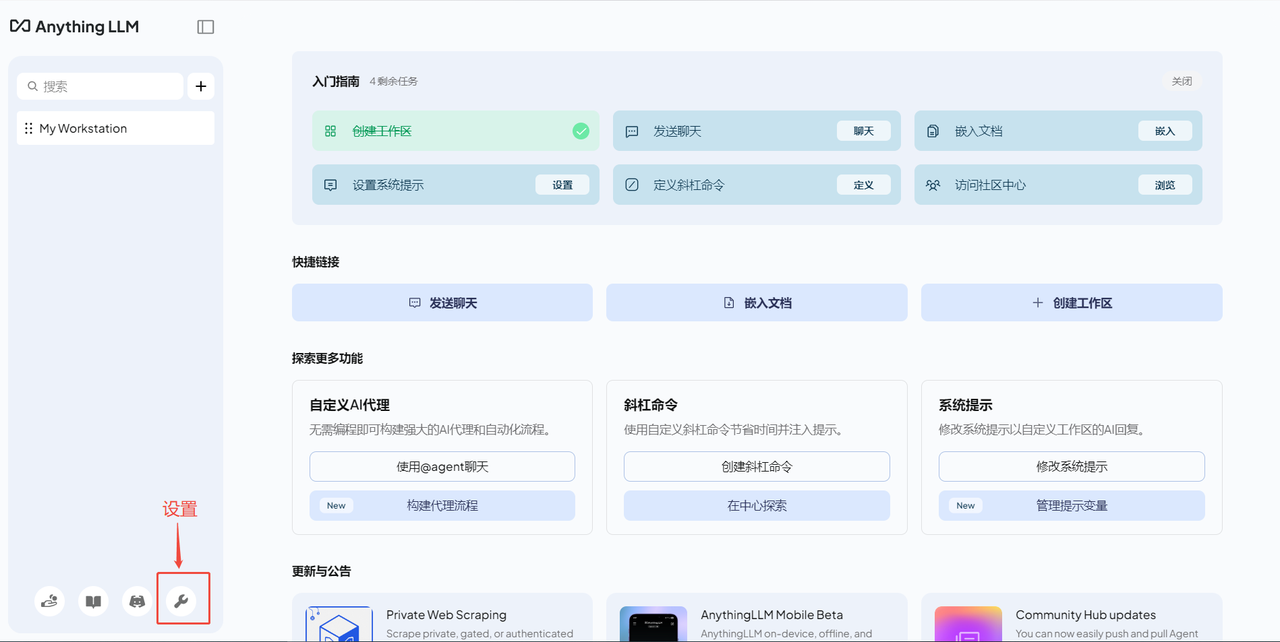Click the Community Hub updates thumbnail
This screenshot has height=642, width=1280.
point(968,624)
